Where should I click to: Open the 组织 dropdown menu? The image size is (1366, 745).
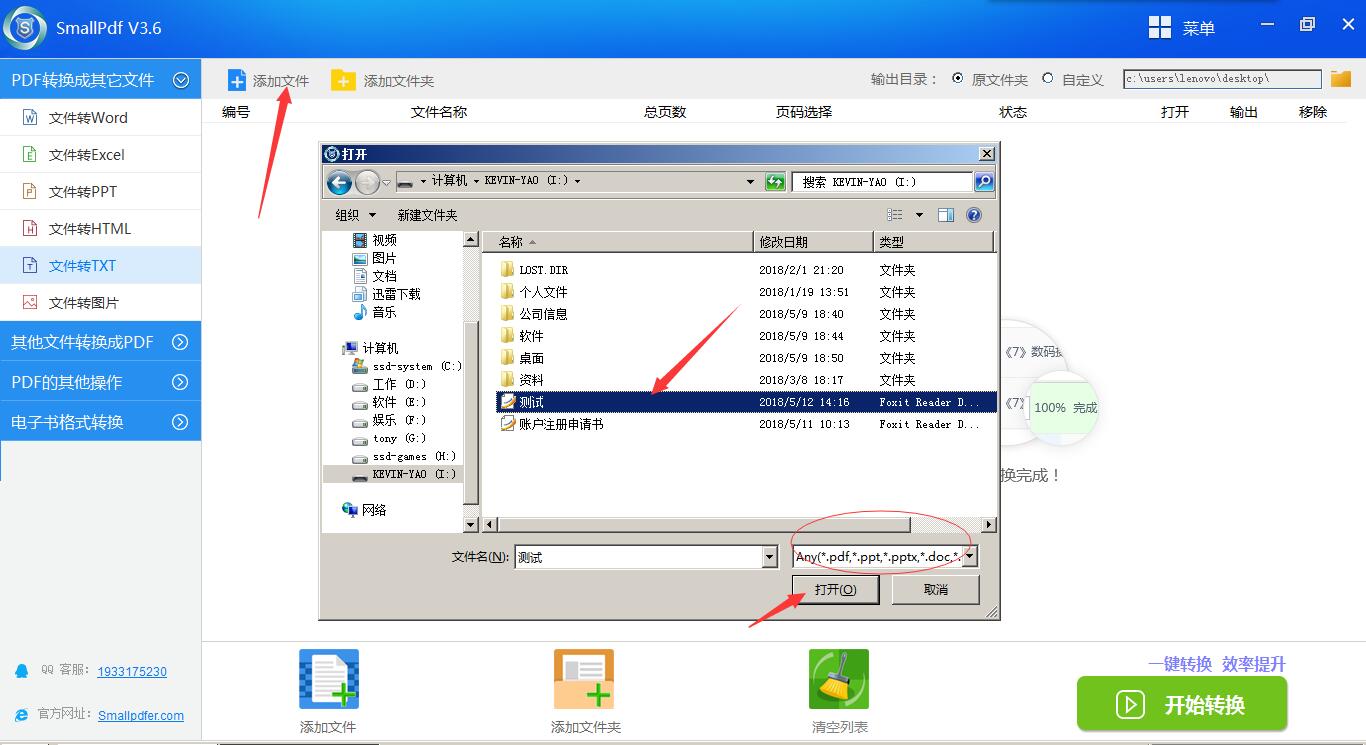tap(356, 215)
